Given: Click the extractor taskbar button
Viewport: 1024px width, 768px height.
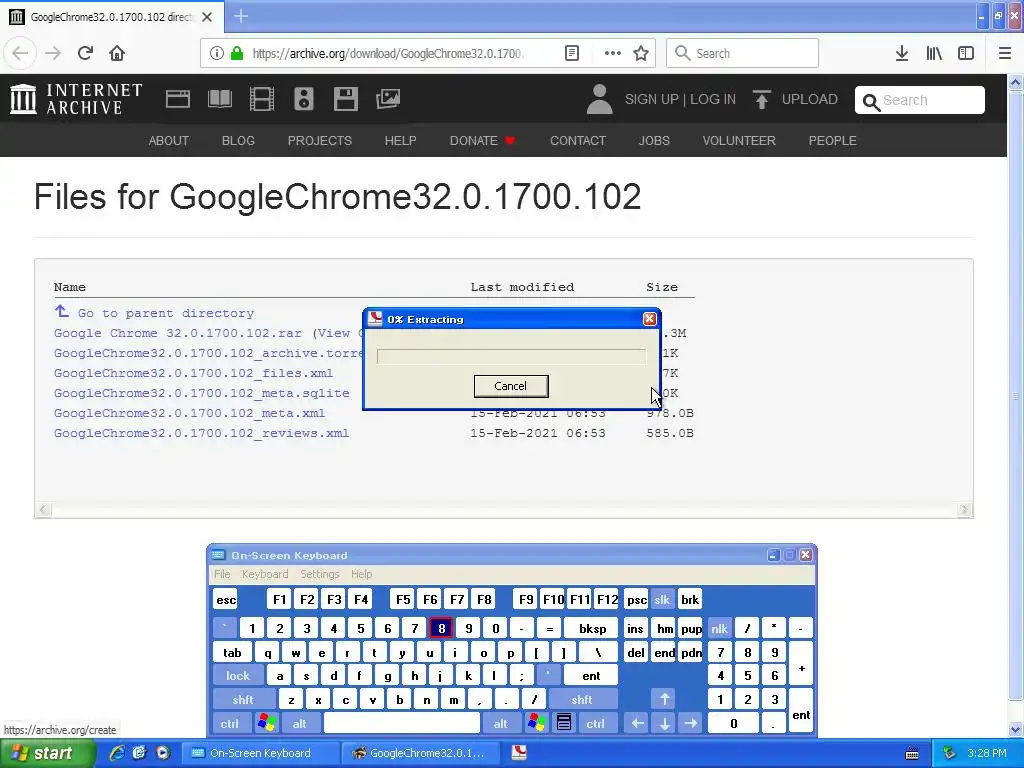Looking at the screenshot, I should (519, 753).
